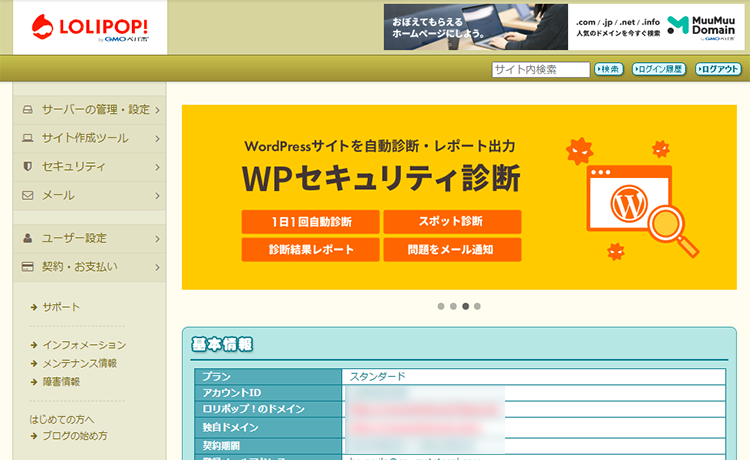Click the プラン row label
The height and width of the screenshot is (460, 750).
(217, 377)
